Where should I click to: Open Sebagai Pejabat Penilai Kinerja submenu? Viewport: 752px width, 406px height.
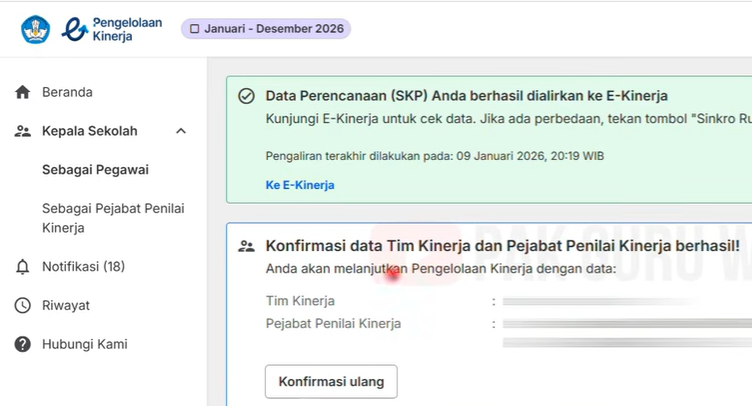(113, 218)
